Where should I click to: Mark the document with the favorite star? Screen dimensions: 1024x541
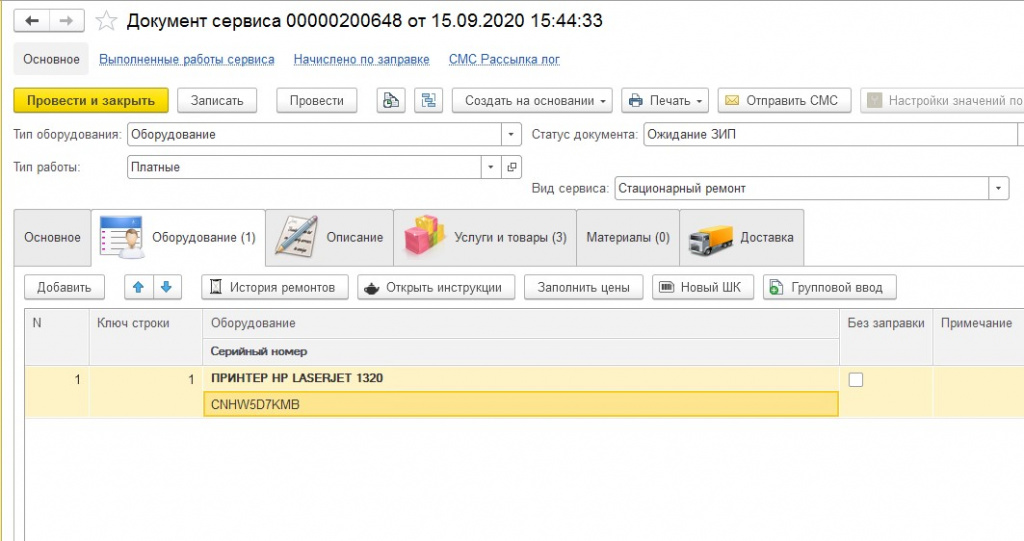(106, 21)
